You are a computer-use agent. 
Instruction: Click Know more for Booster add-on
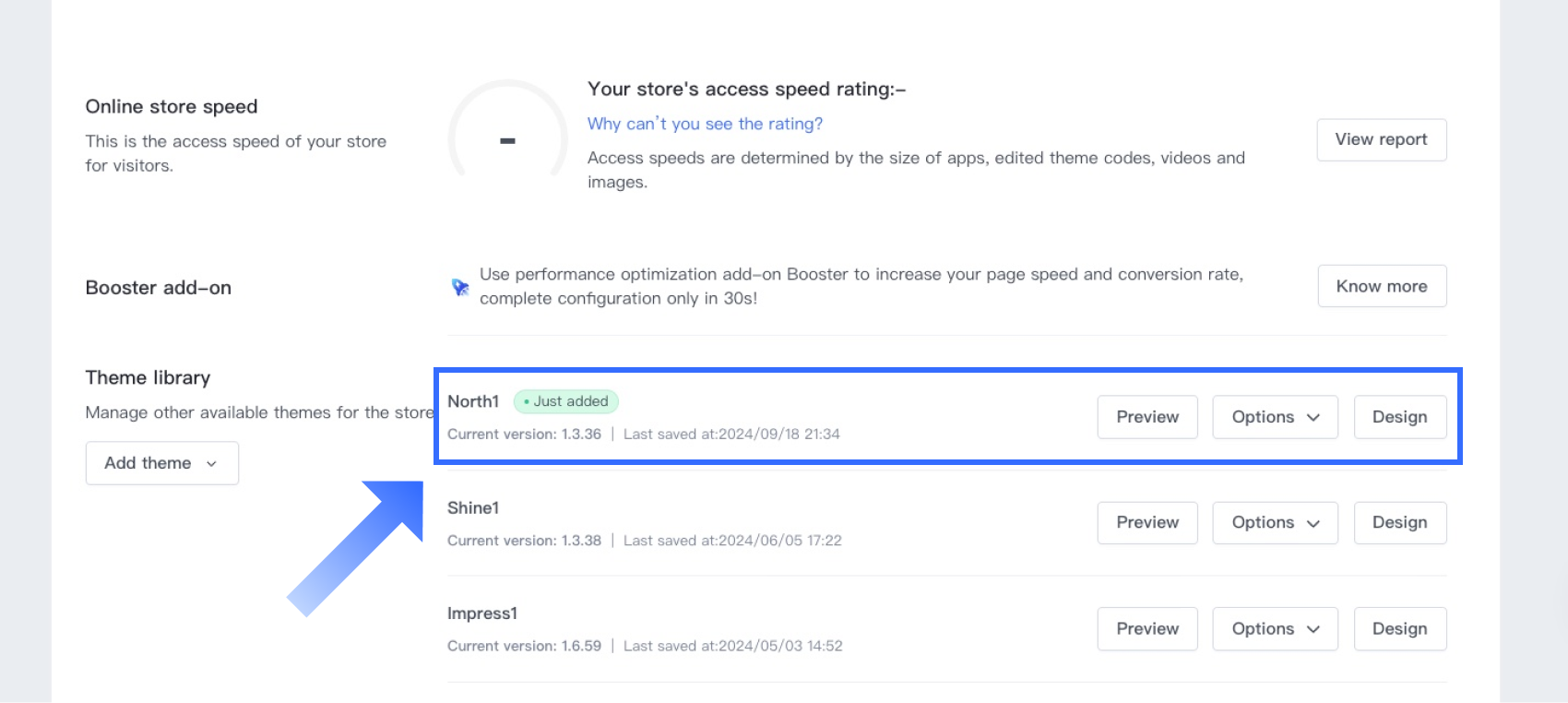pos(1381,286)
